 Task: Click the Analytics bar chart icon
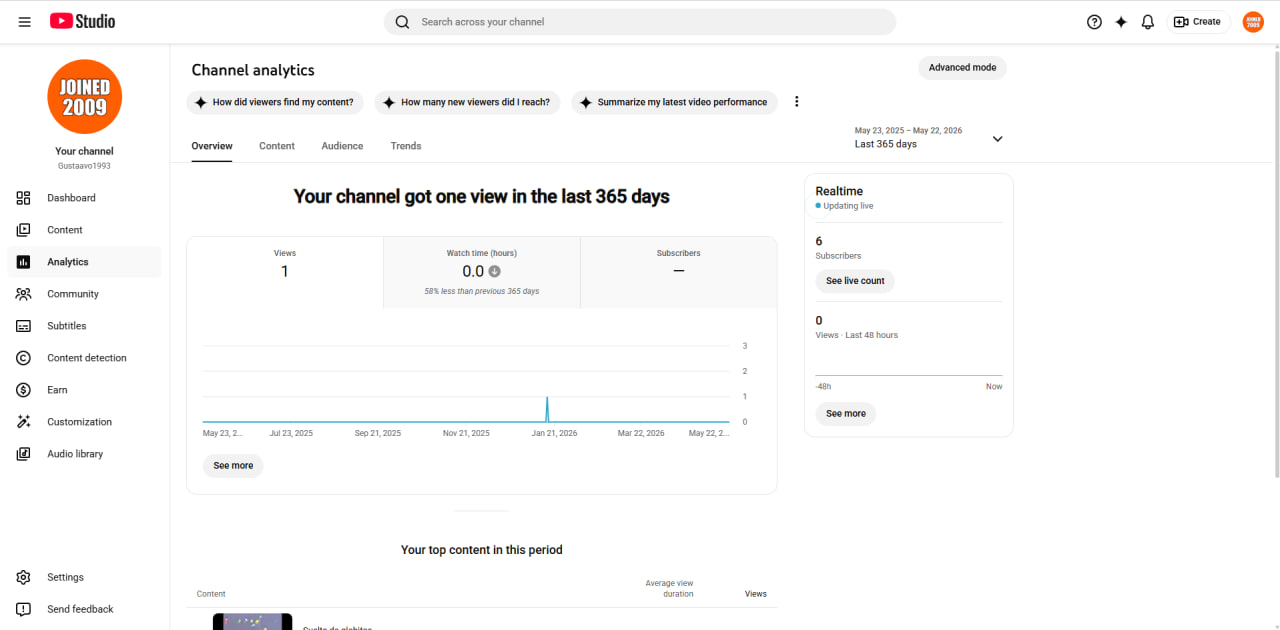coord(24,262)
